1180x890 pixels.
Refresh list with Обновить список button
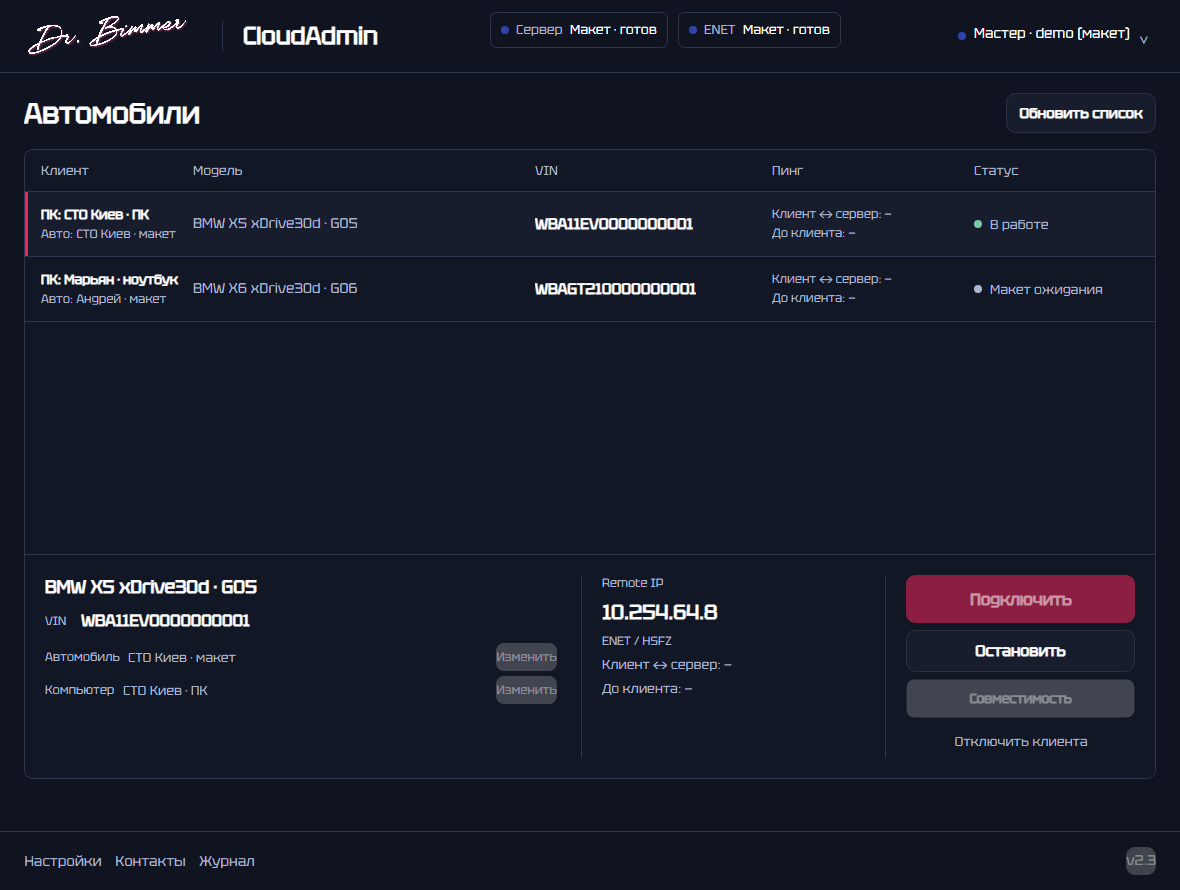click(x=1080, y=113)
